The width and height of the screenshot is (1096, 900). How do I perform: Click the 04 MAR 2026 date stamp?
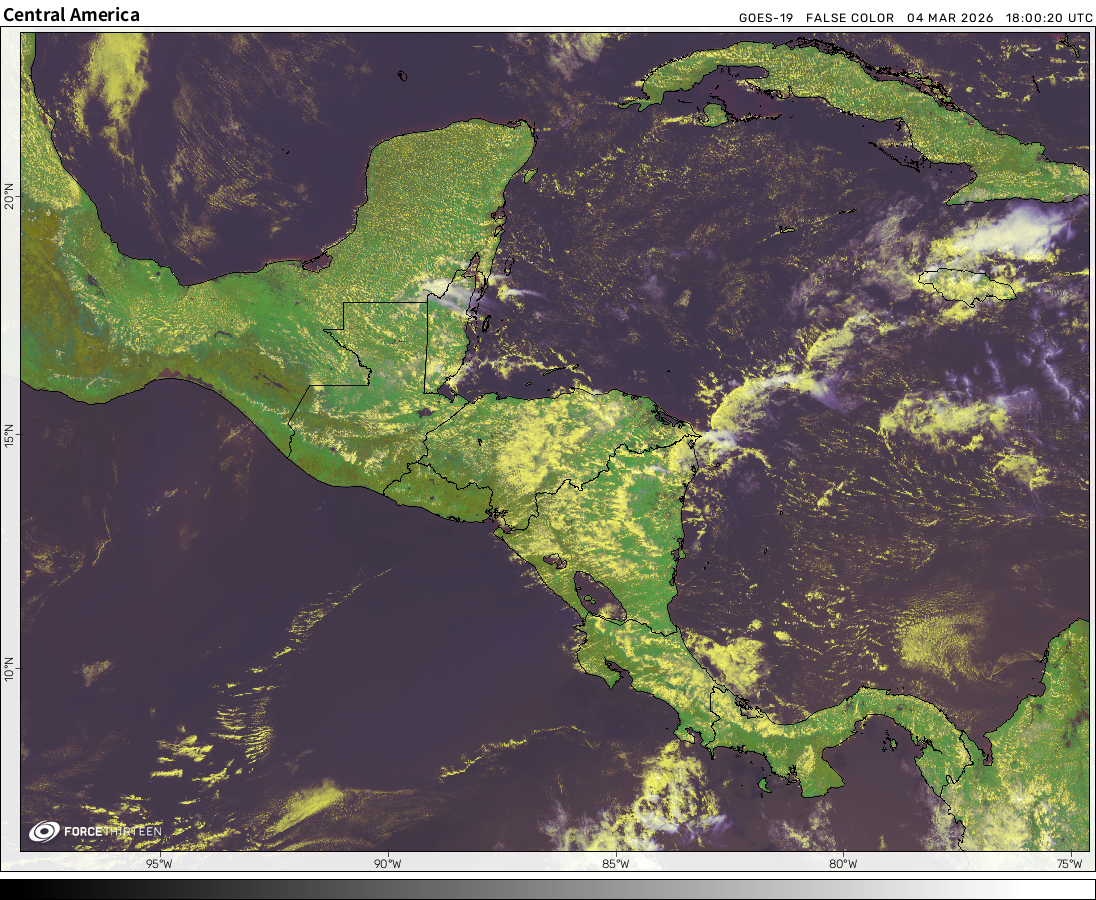950,18
